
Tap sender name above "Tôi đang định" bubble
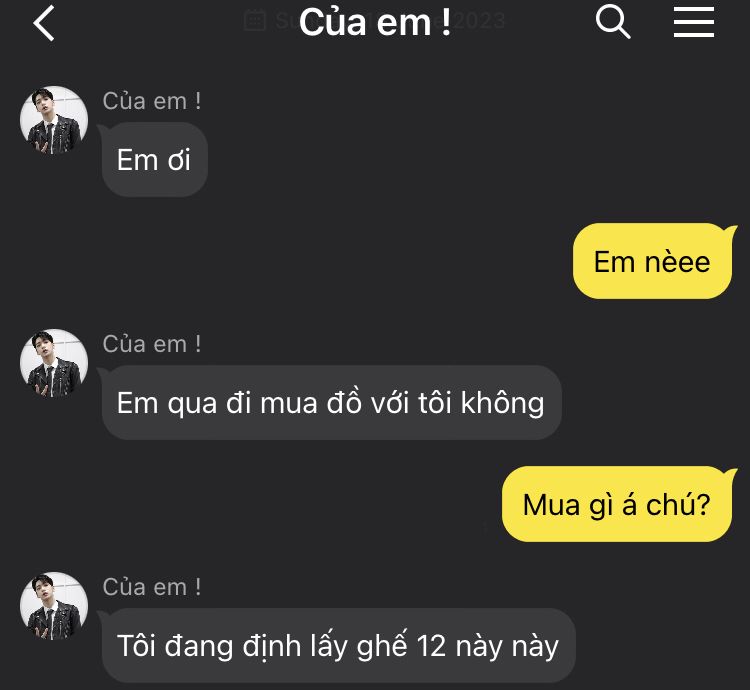[x=152, y=587]
